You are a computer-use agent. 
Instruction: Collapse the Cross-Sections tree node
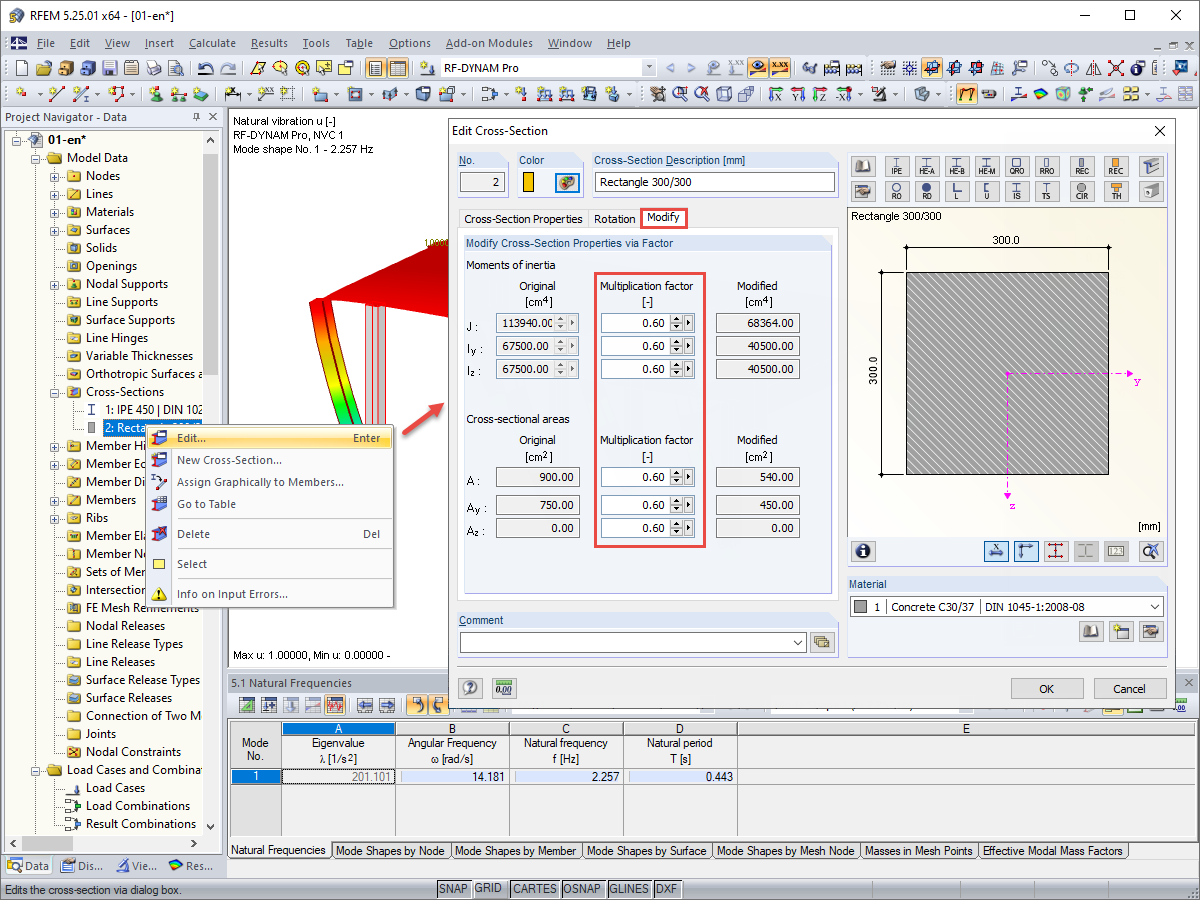56,392
